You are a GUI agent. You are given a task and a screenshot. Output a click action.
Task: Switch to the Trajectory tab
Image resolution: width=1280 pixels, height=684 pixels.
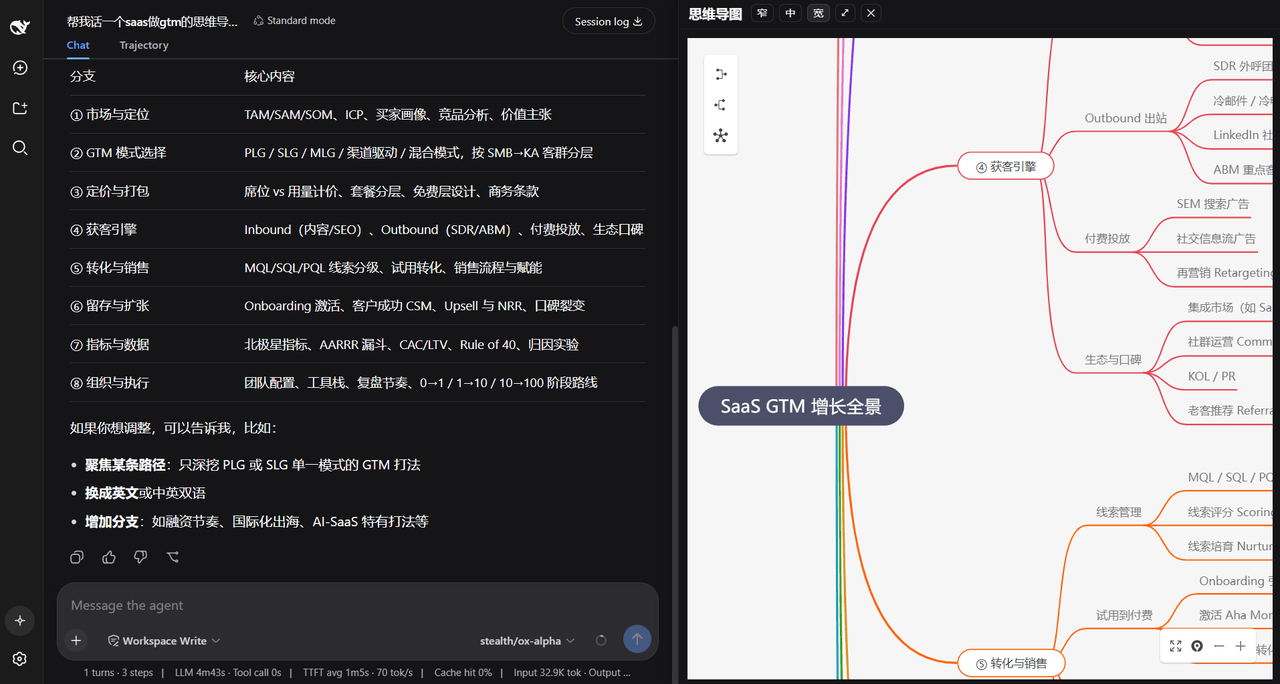[x=144, y=45]
